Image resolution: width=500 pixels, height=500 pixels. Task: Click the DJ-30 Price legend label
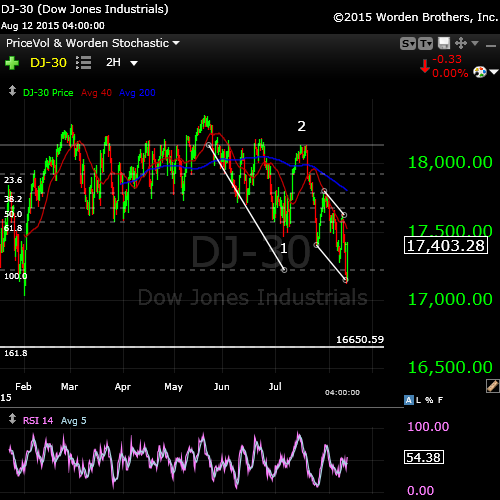pyautogui.click(x=48, y=93)
